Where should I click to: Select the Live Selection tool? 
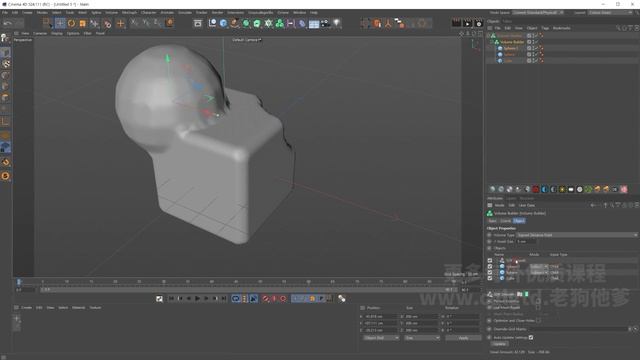click(x=47, y=23)
